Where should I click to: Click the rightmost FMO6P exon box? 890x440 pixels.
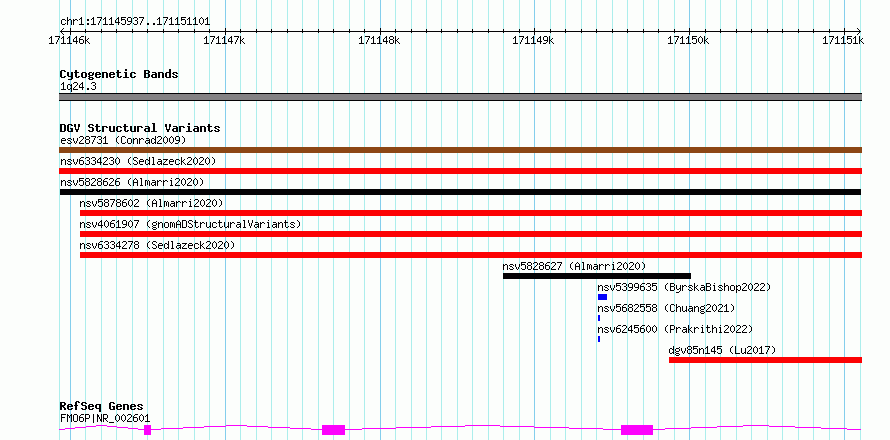pos(637,430)
